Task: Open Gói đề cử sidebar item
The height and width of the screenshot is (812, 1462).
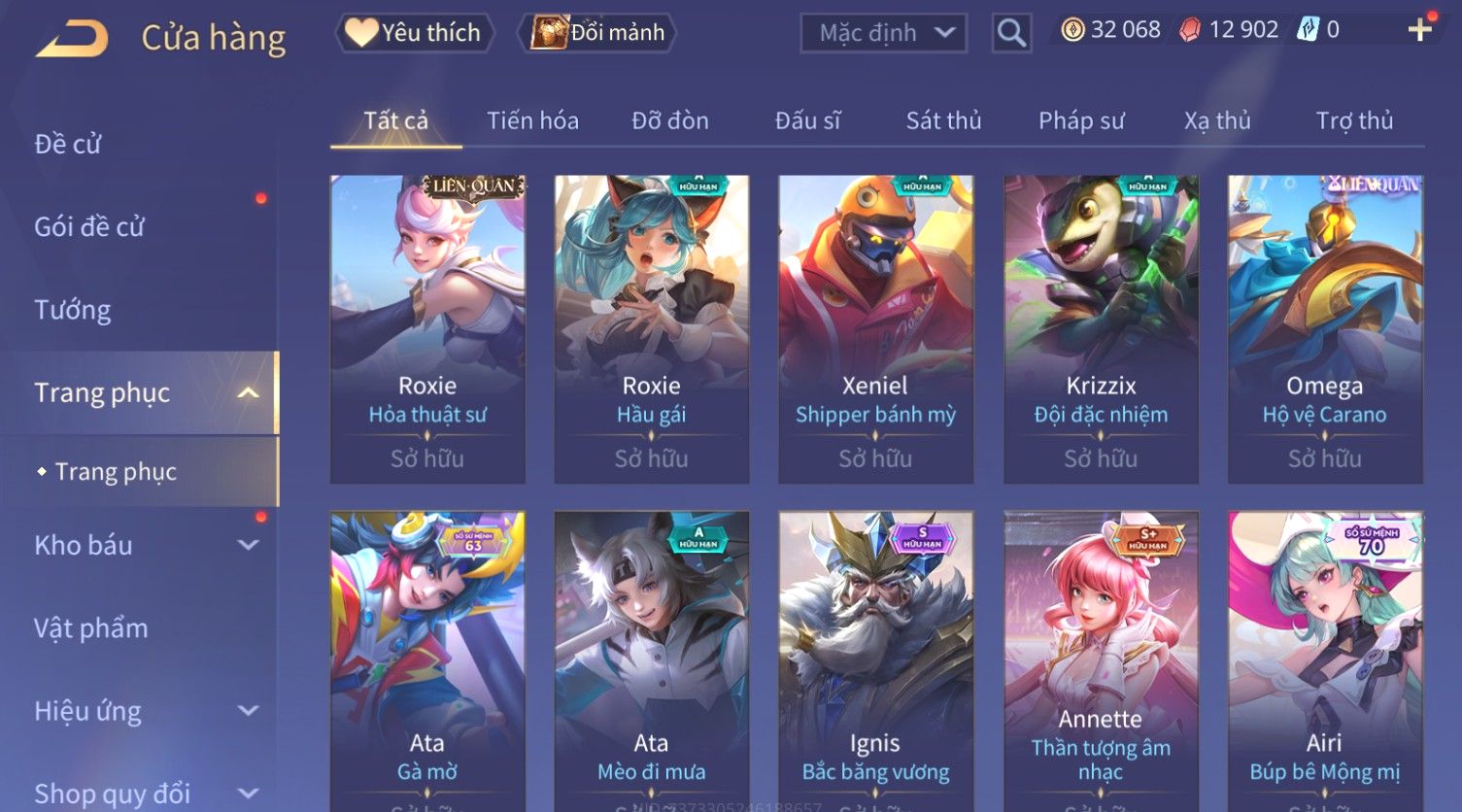Action: tap(89, 227)
